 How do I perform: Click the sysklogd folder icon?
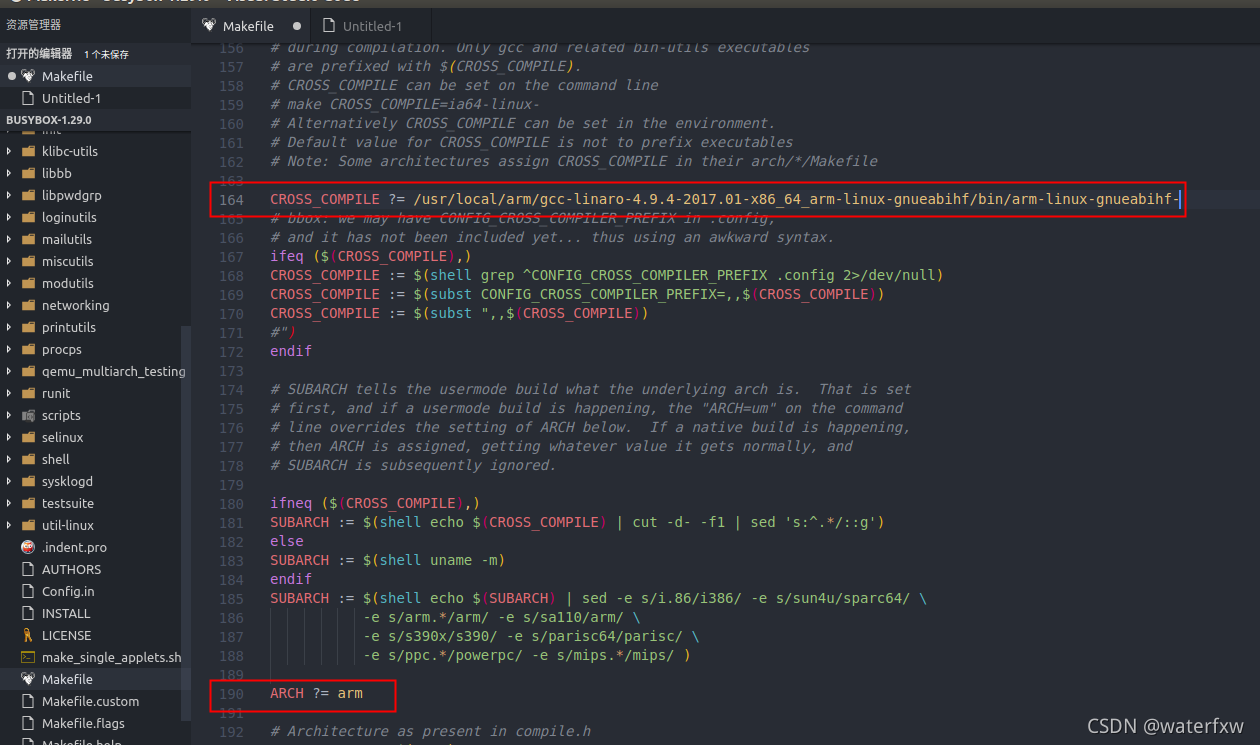(x=28, y=481)
